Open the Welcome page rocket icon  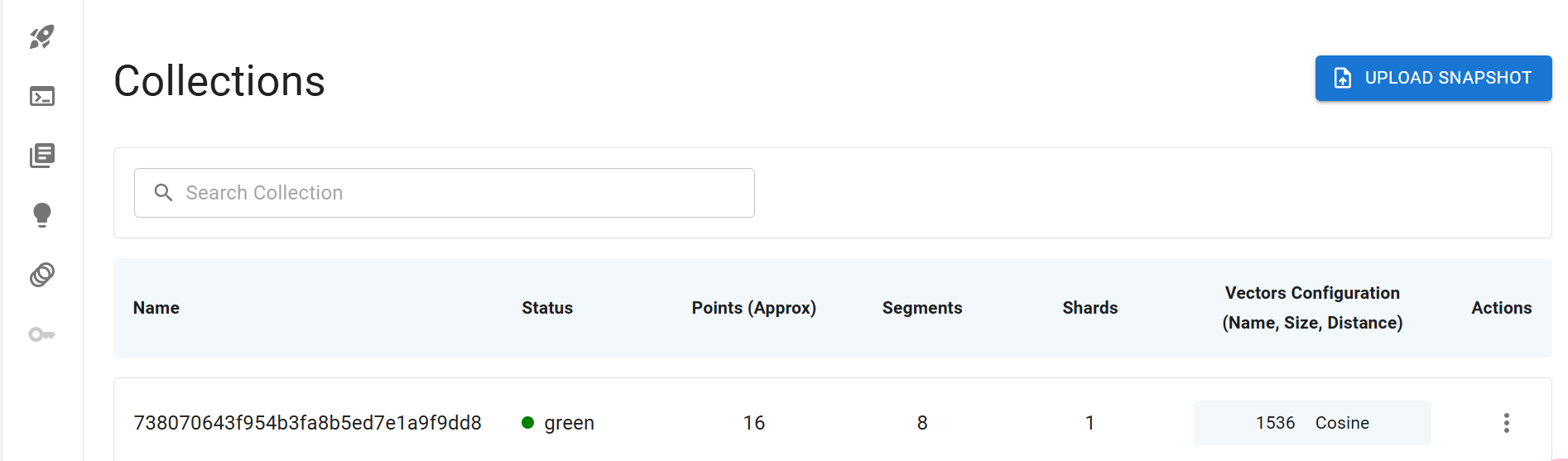41,36
